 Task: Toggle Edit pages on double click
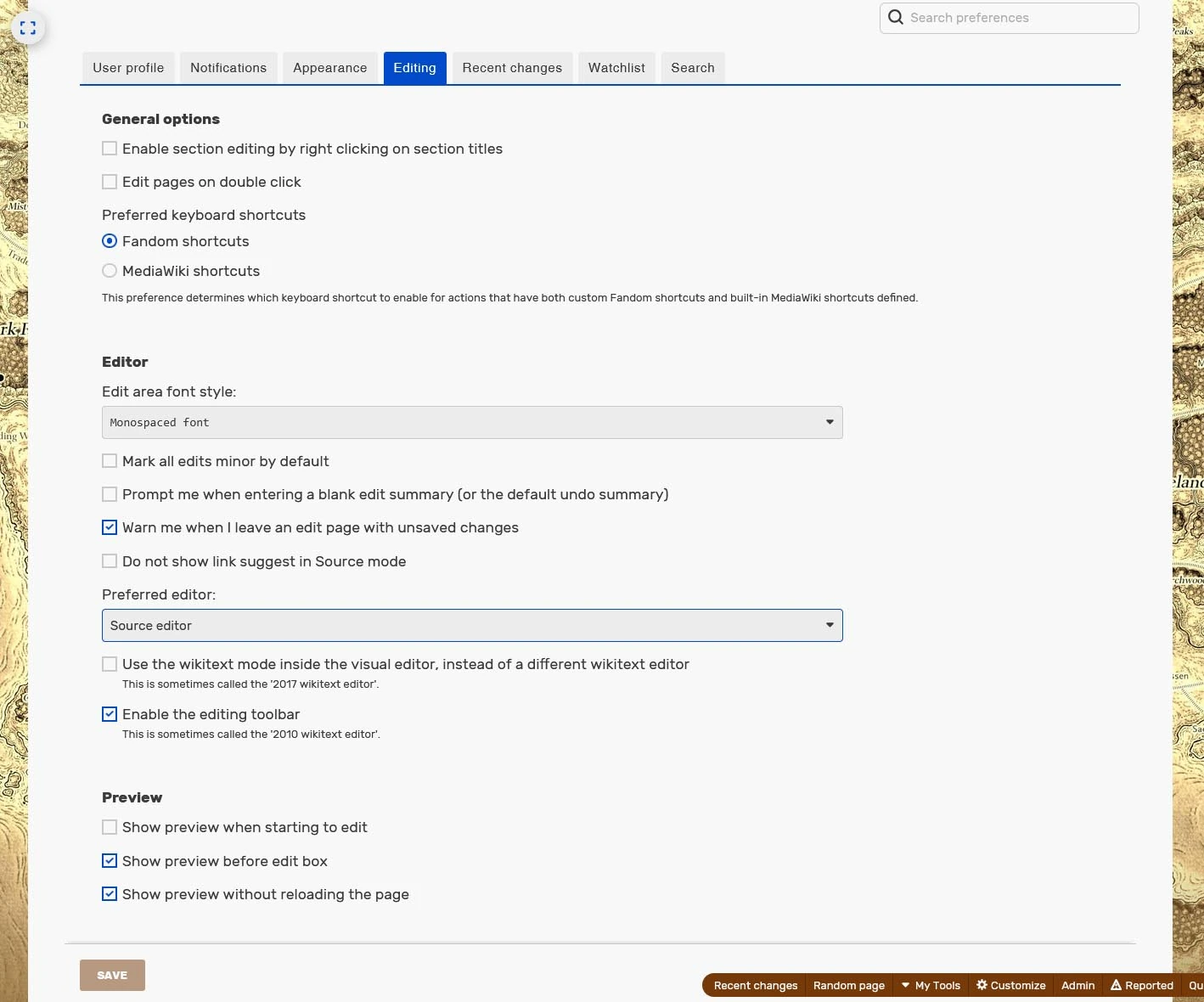tap(110, 182)
